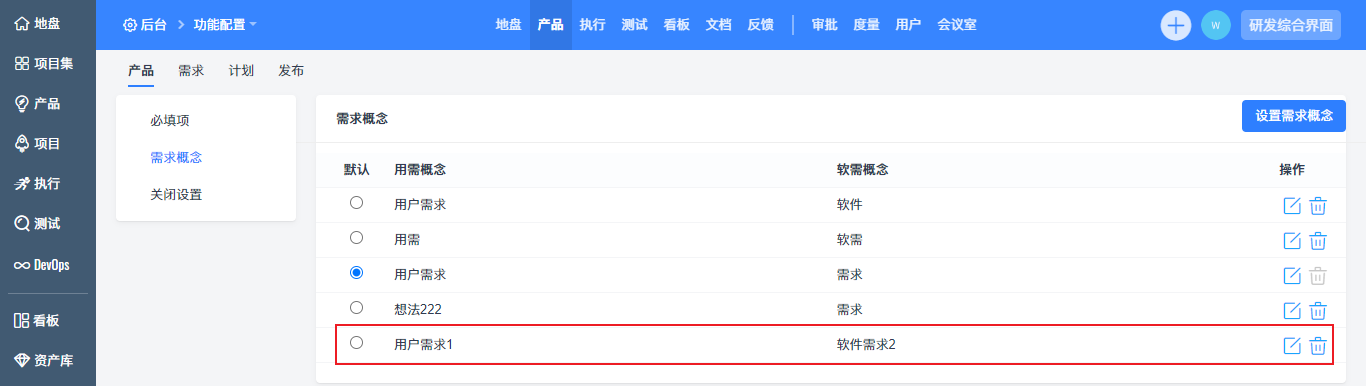1366x386 pixels.
Task: Open the user avatar menu
Action: pos(1216,25)
